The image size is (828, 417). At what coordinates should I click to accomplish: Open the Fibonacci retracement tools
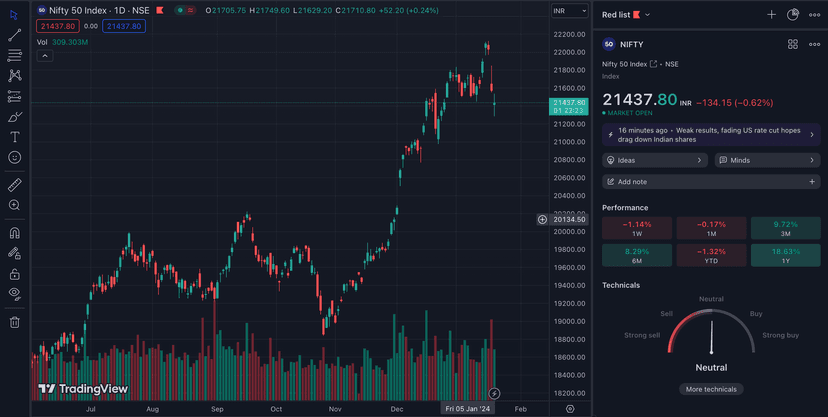pos(15,55)
